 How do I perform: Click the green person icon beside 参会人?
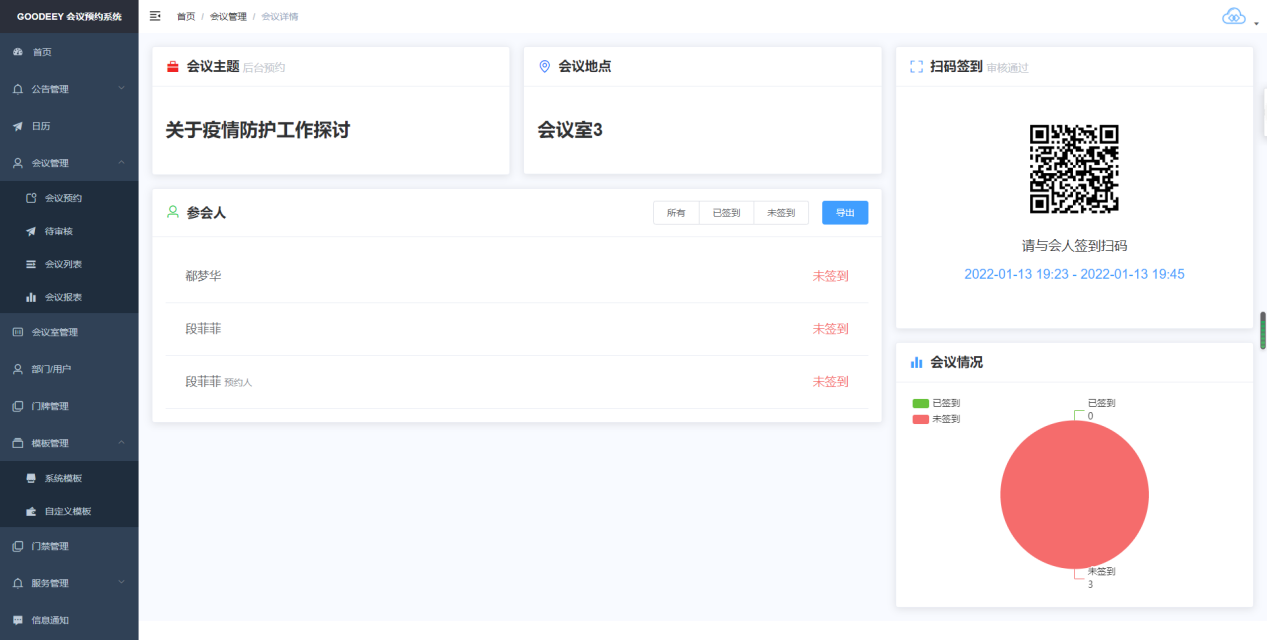click(x=173, y=212)
